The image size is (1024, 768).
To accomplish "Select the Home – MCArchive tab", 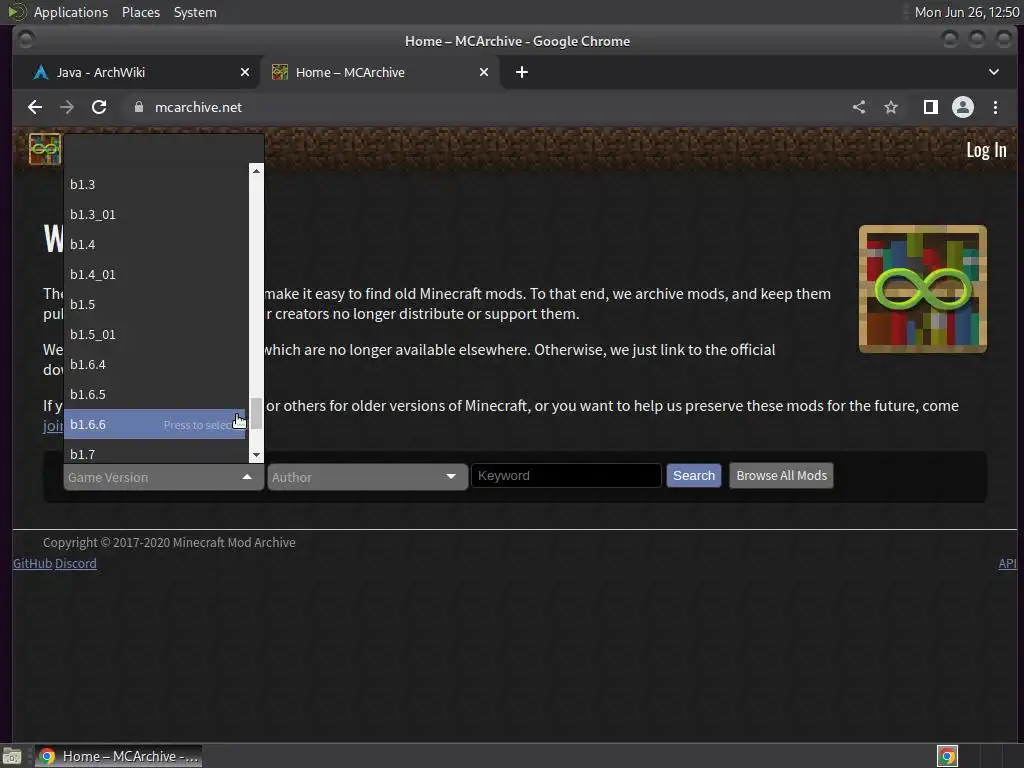I will [x=381, y=72].
